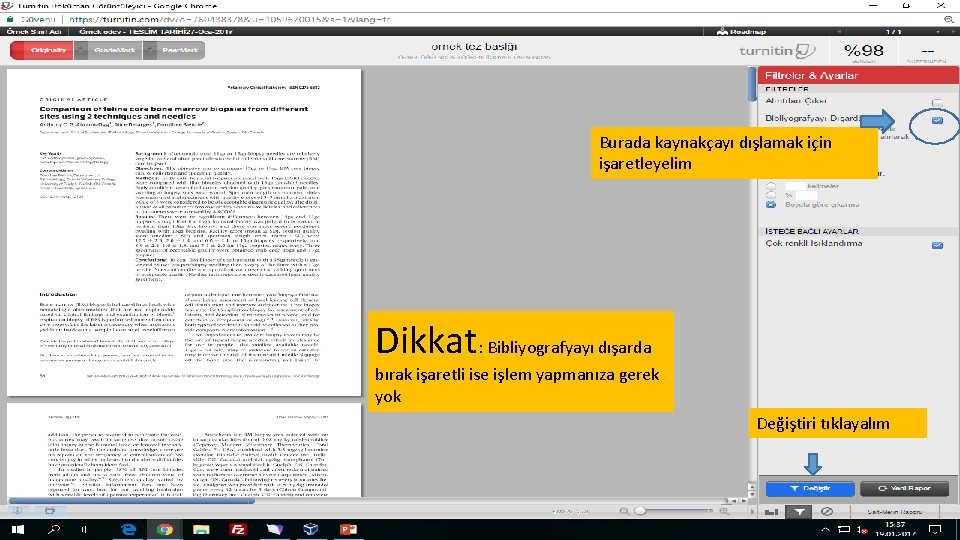This screenshot has width=960, height=540.
Task: Click the paper title ornek tez başlığı
Action: pos(474,47)
